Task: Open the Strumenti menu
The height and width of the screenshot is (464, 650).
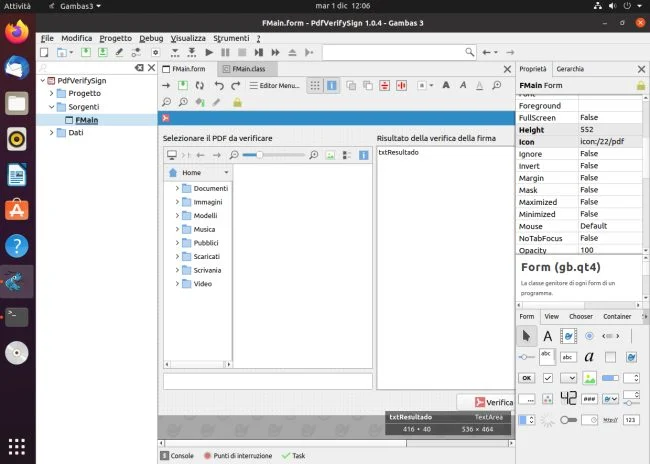Action: point(231,38)
